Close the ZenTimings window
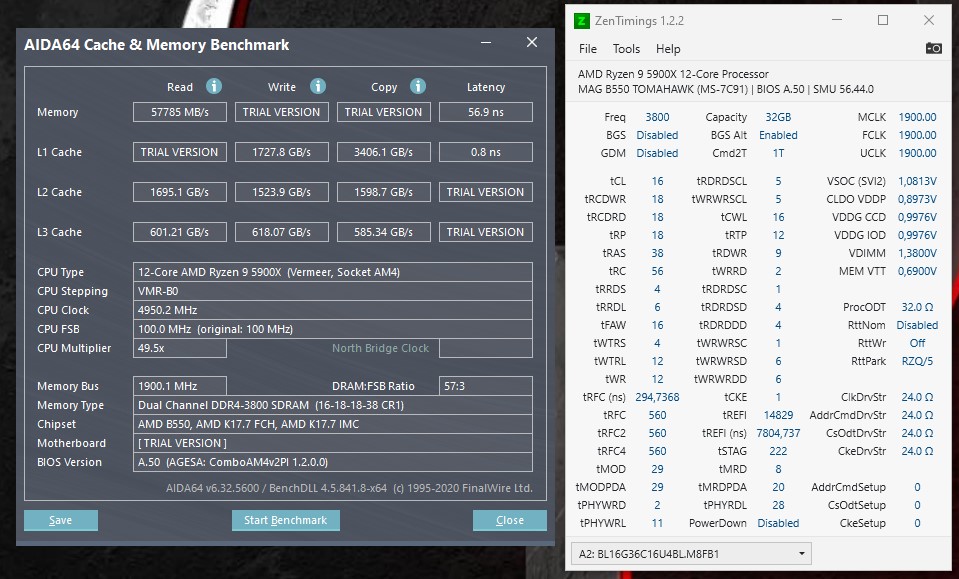Image resolution: width=959 pixels, height=579 pixels. pyautogui.click(x=928, y=20)
